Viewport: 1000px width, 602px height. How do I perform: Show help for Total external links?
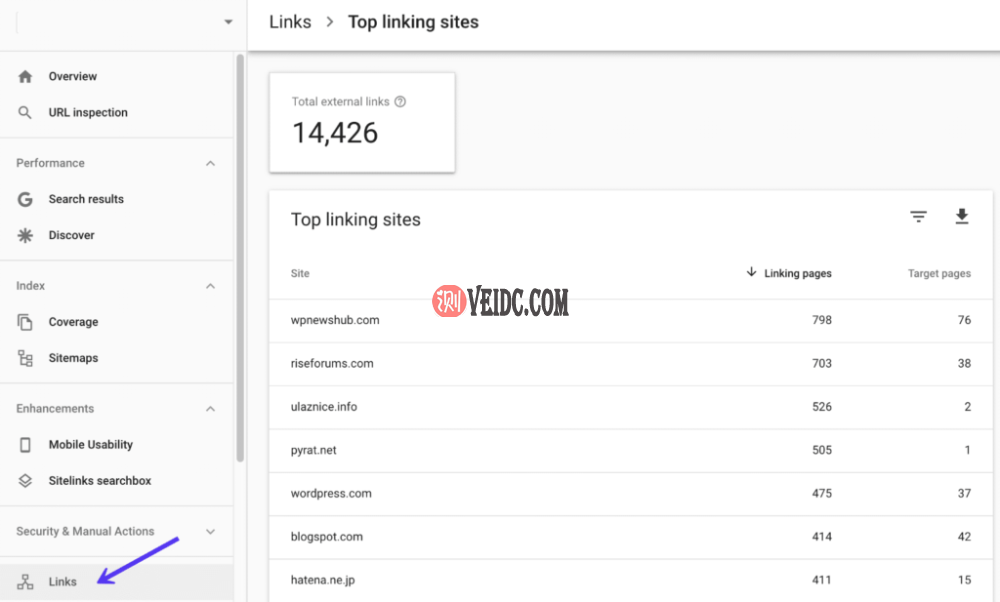point(400,102)
